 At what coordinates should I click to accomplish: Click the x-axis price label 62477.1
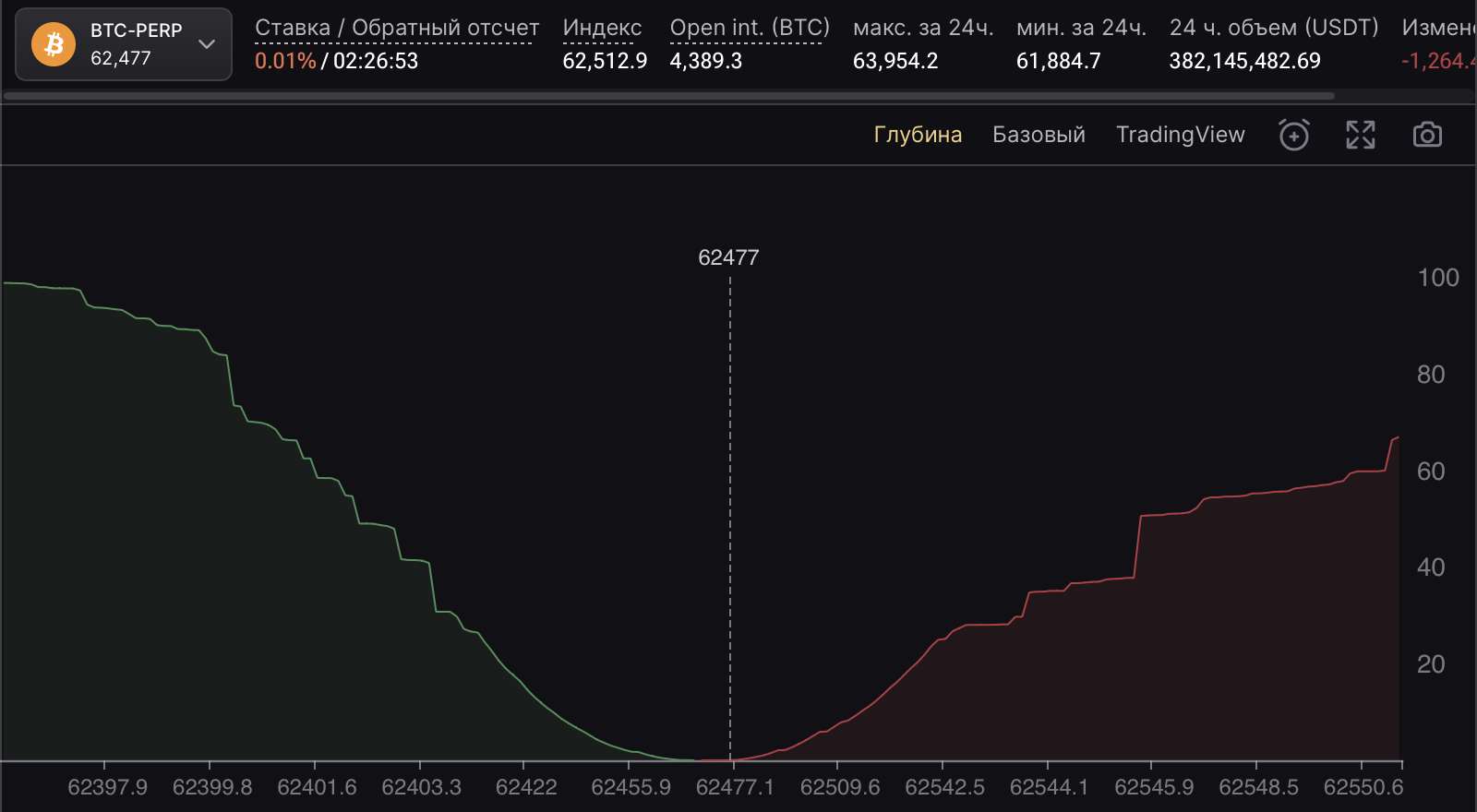pos(735,787)
